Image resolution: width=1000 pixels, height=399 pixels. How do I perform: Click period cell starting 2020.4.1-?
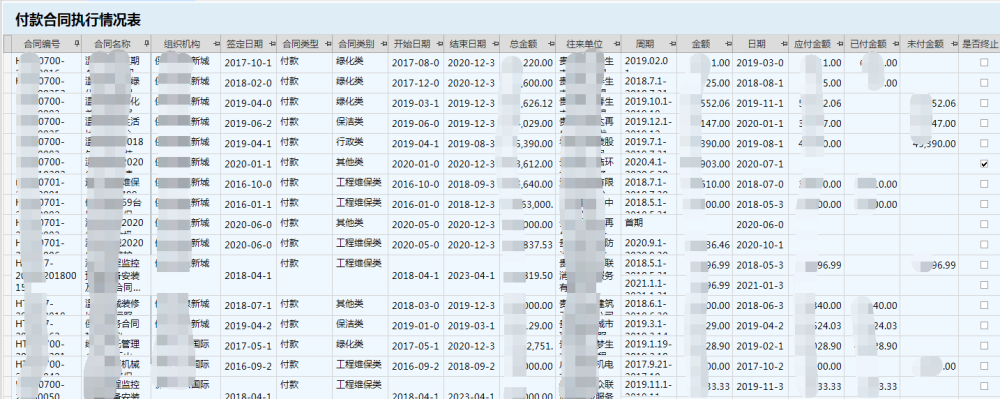pos(649,164)
